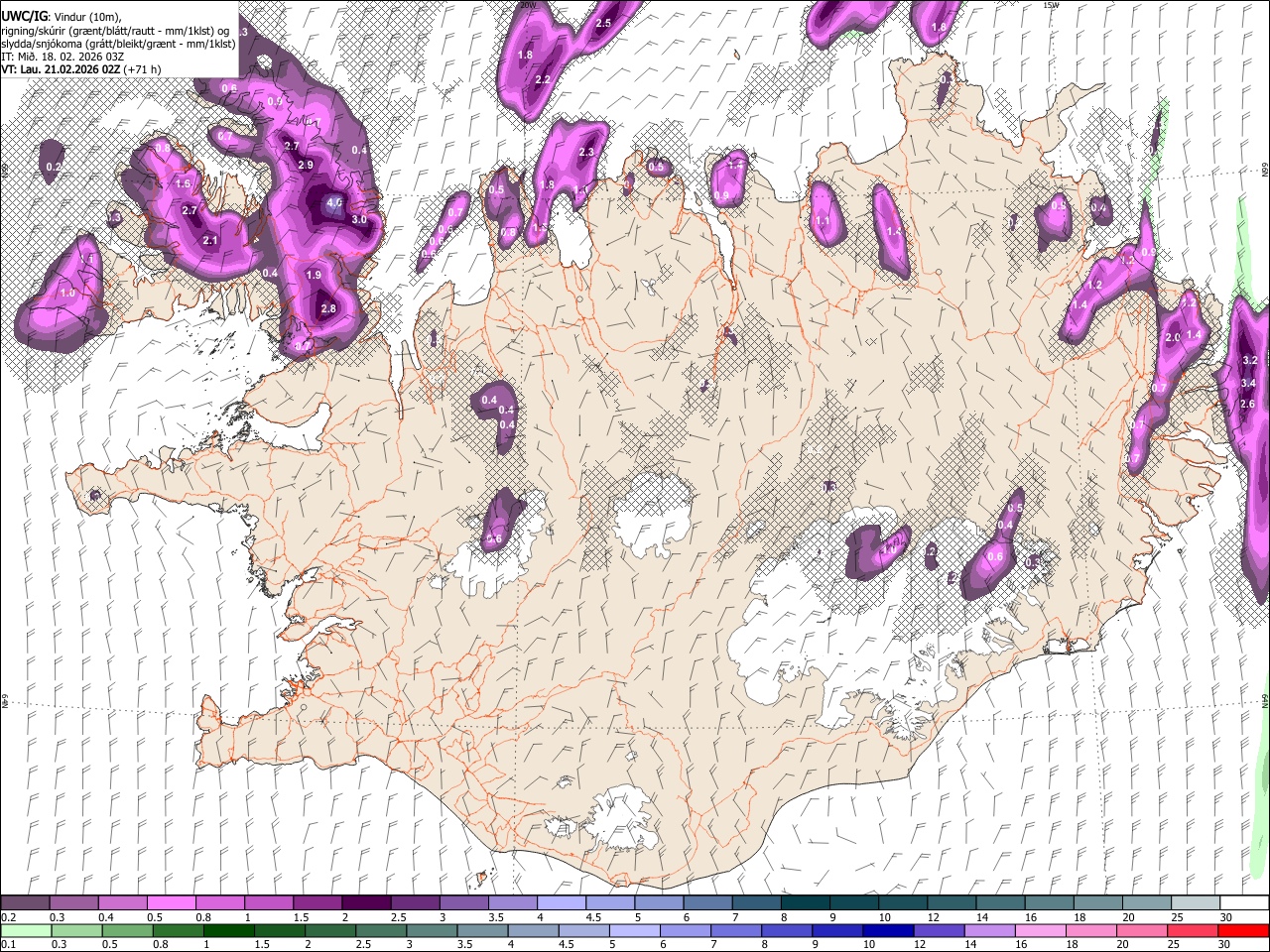
Task: Click the 3.2 value off east coast
Action: click(1249, 360)
